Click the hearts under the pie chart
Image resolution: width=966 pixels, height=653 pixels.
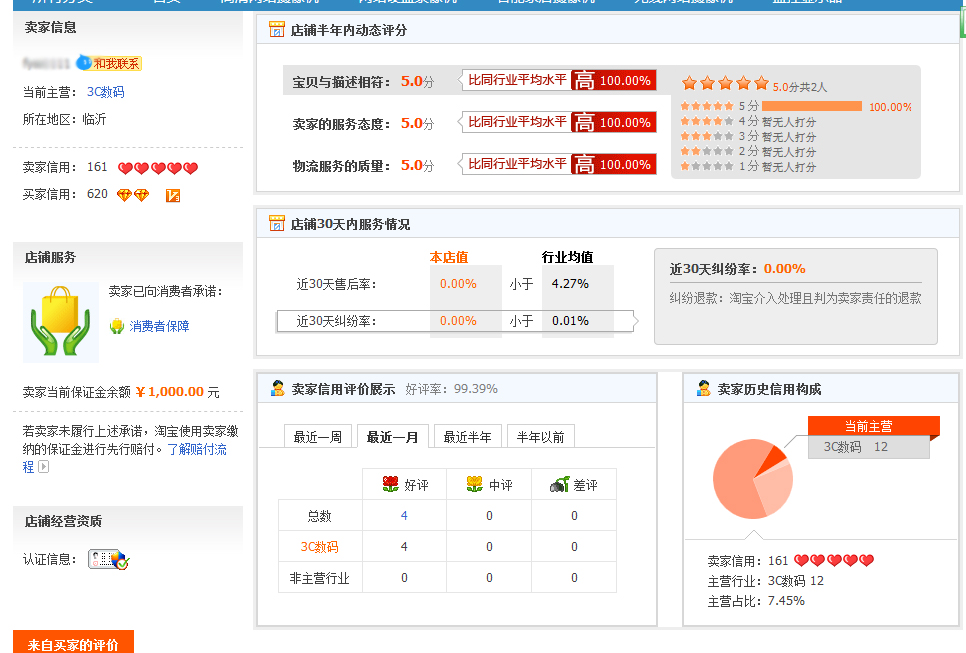(834, 561)
